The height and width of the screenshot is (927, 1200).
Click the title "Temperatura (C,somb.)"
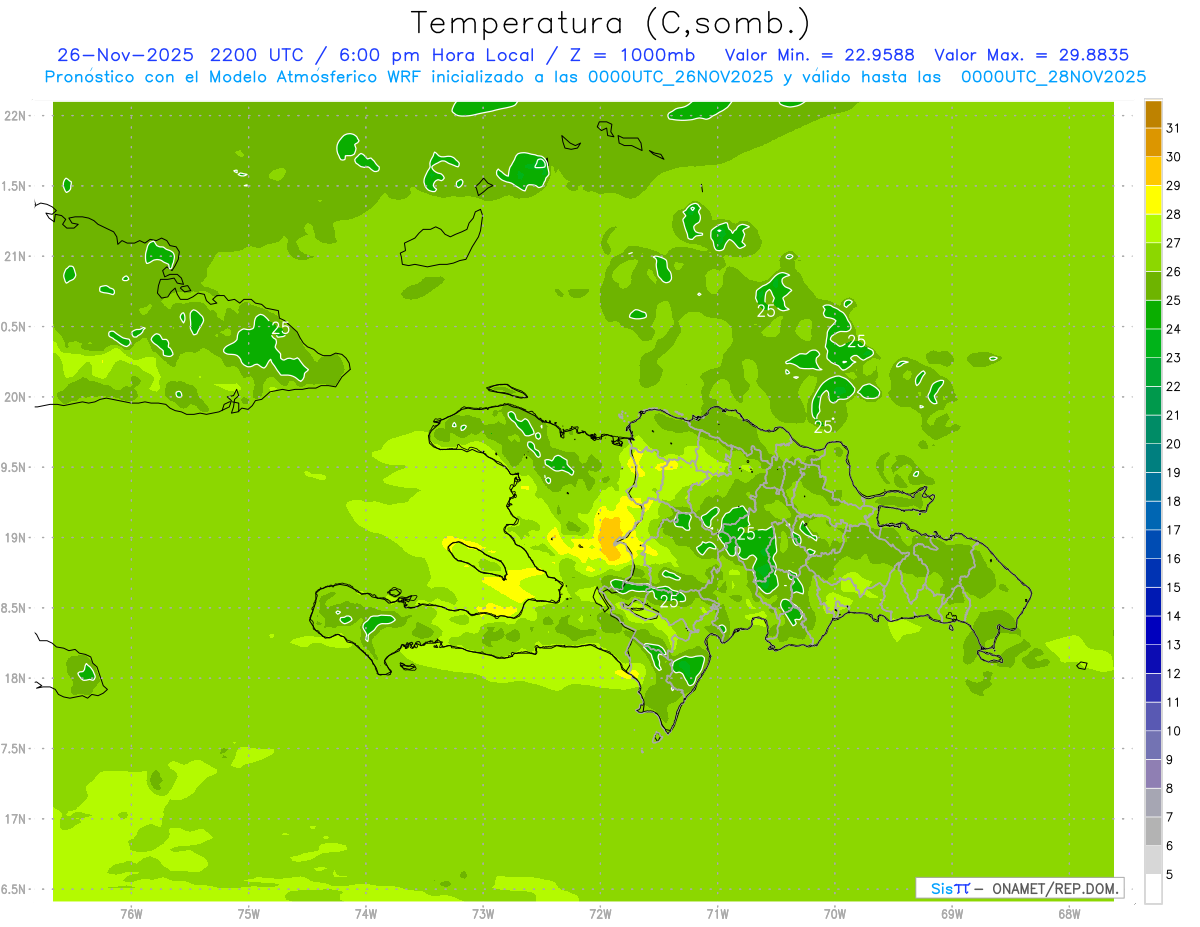tap(610, 22)
